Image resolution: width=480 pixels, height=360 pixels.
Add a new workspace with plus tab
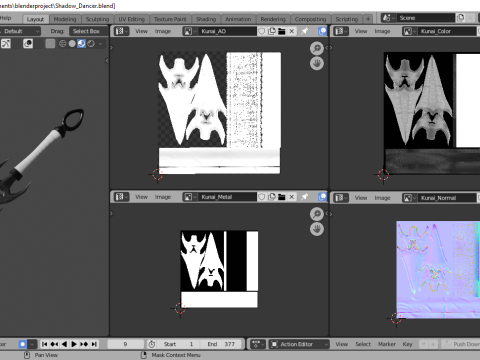(x=368, y=19)
